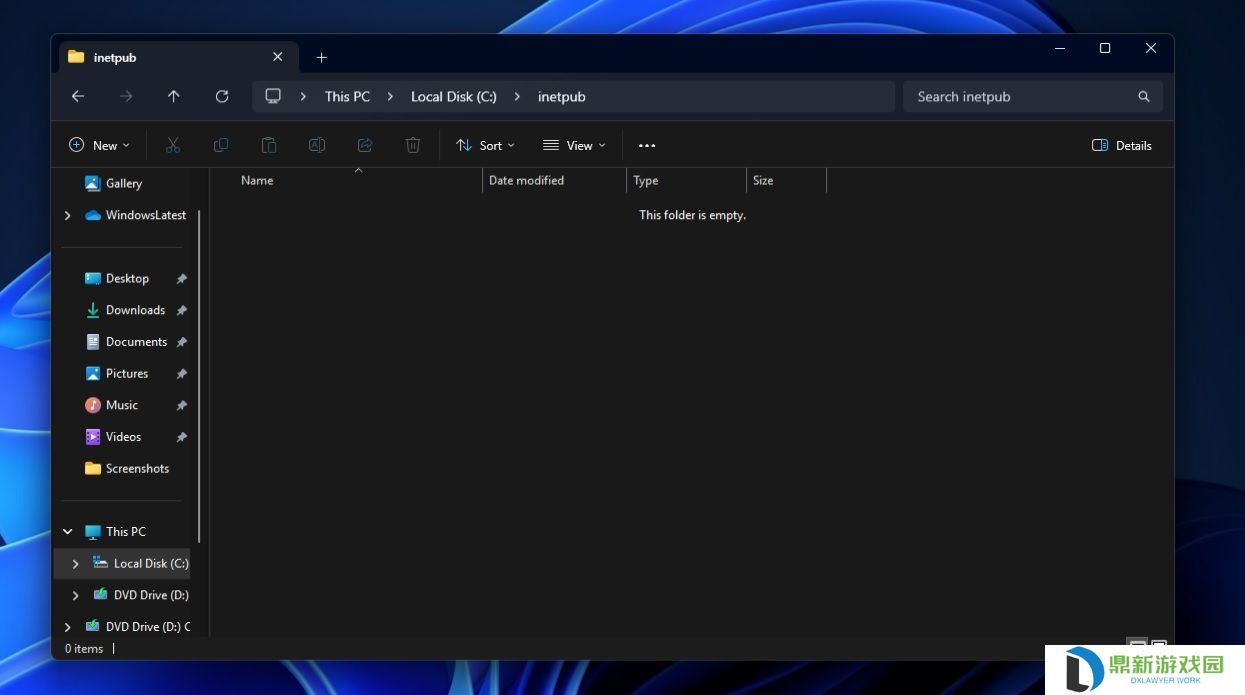Click the PC monitor icon in address bar
This screenshot has width=1245, height=695.
pyautogui.click(x=273, y=96)
